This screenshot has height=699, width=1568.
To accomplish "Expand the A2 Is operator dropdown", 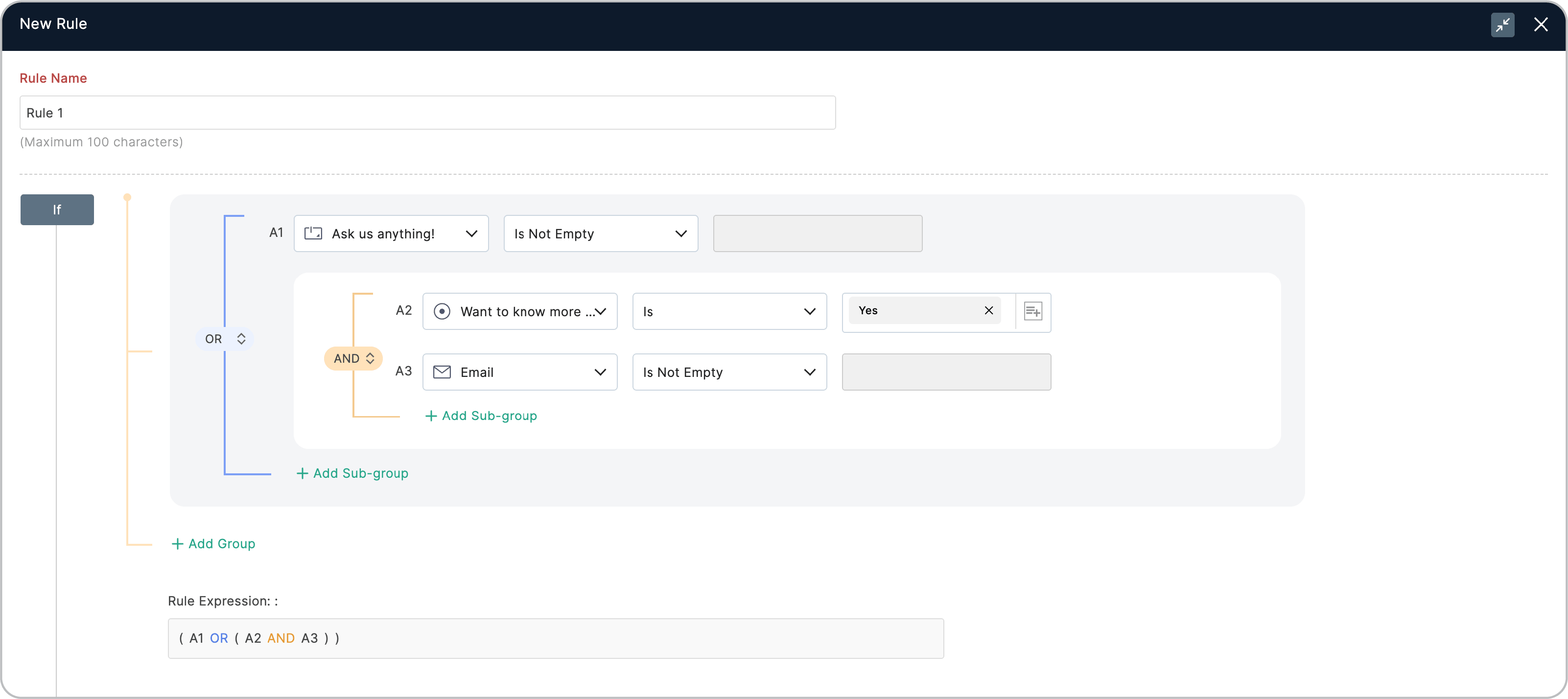I will coord(729,312).
